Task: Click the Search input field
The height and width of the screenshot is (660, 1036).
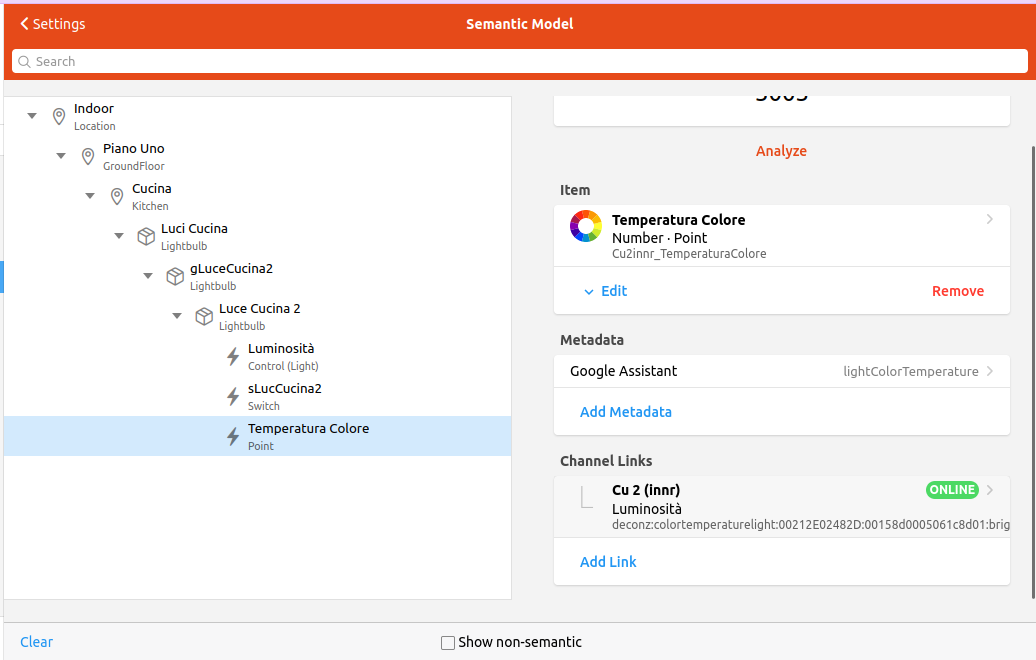Action: (518, 61)
